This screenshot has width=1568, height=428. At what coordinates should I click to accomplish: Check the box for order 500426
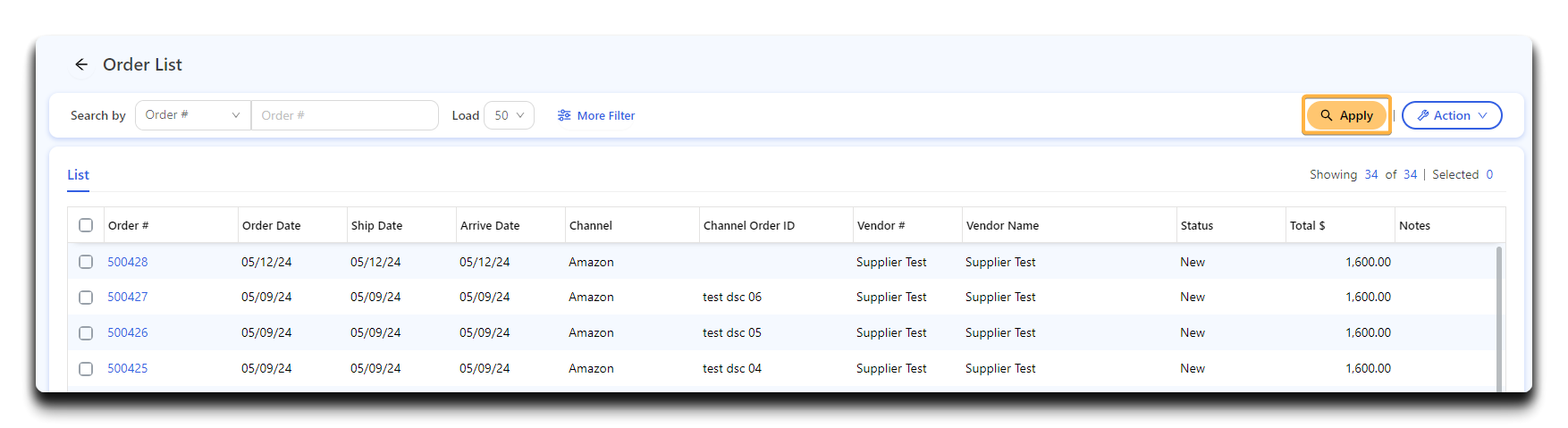(86, 333)
